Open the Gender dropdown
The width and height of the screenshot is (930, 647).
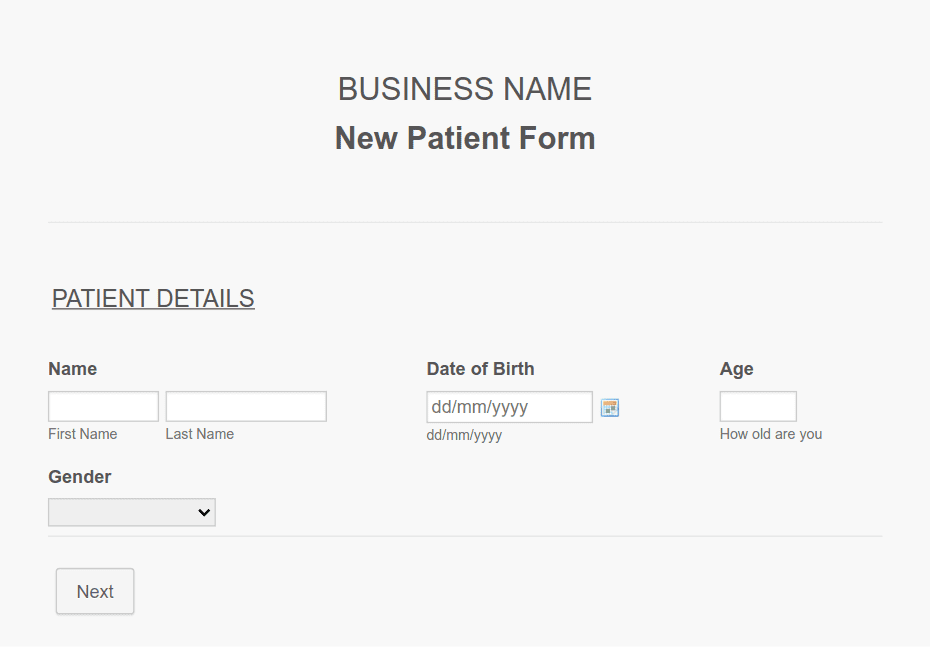tap(131, 512)
